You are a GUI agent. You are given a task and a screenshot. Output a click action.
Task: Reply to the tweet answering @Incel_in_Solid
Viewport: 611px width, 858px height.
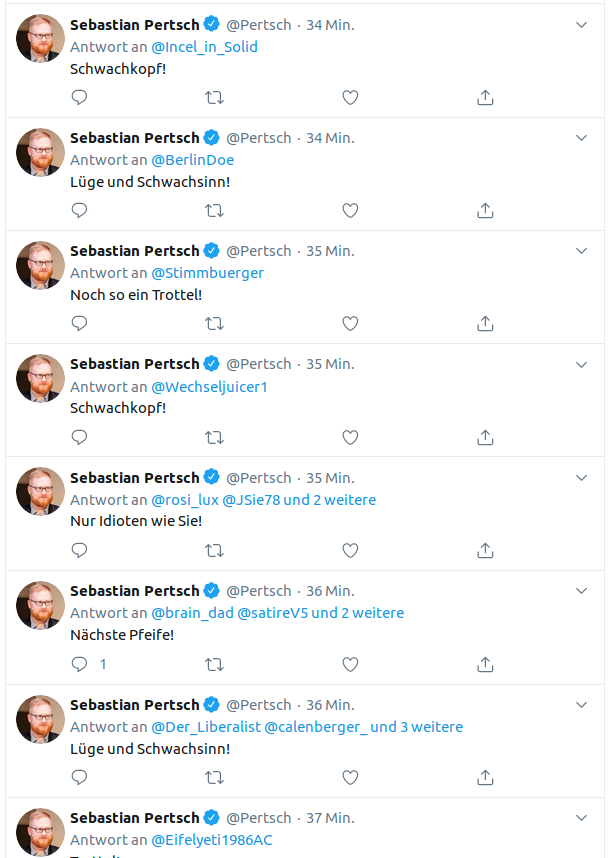click(x=80, y=97)
